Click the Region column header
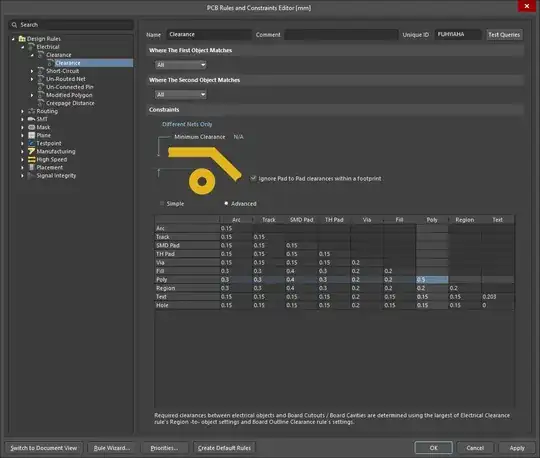This screenshot has height=458, width=540. [465, 220]
